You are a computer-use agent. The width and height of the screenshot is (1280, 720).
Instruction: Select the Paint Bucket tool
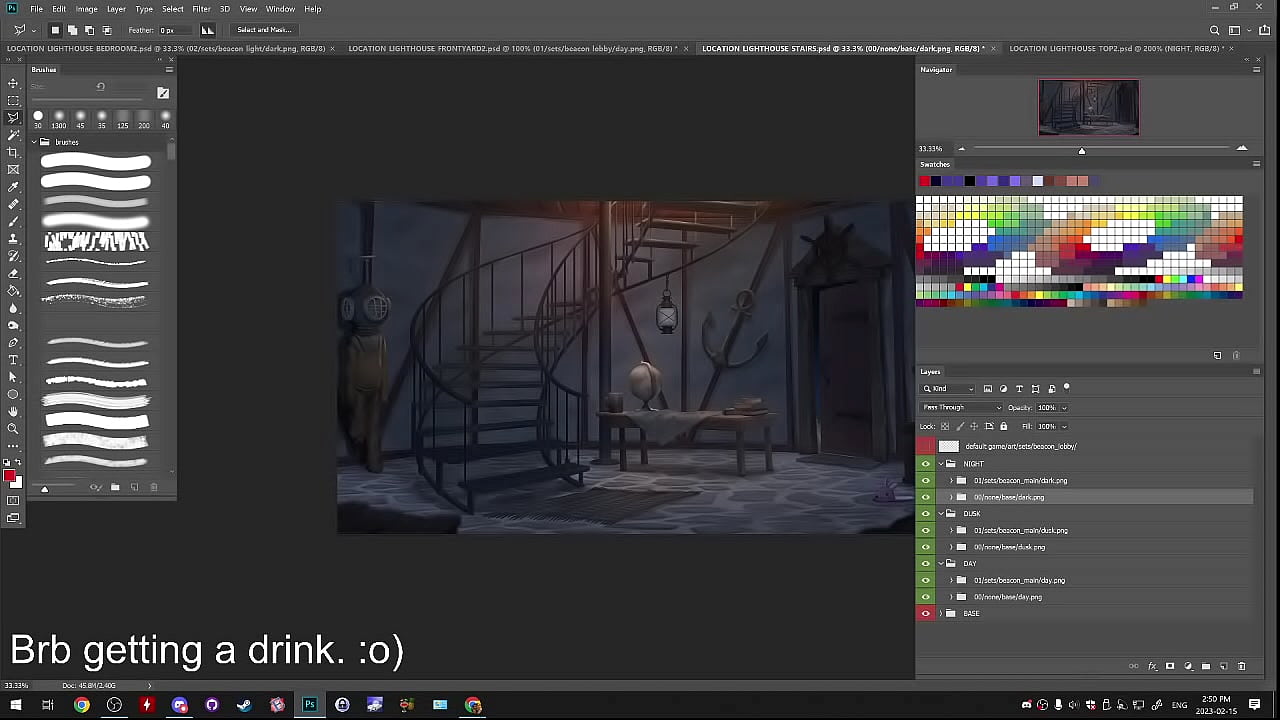[x=13, y=290]
